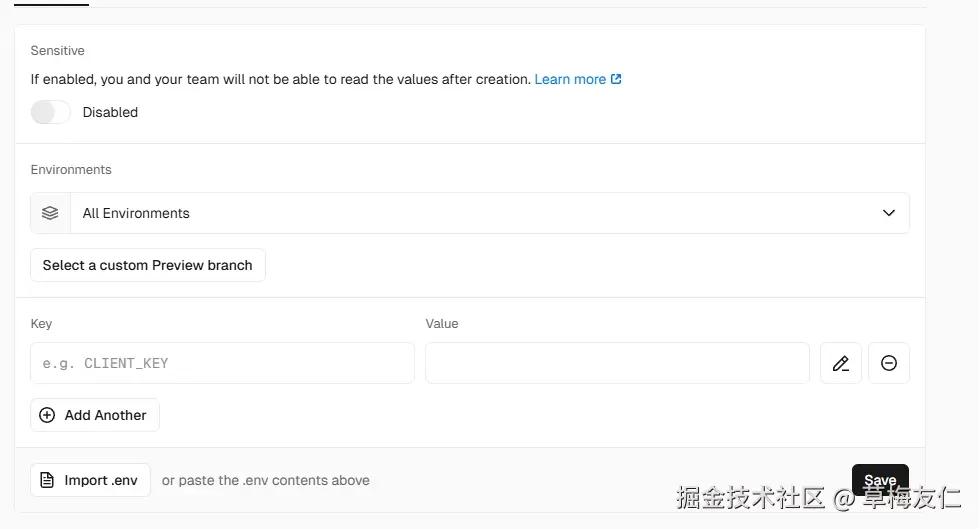Viewport: 979px width, 529px height.
Task: Focus the Key input field
Action: click(222, 363)
